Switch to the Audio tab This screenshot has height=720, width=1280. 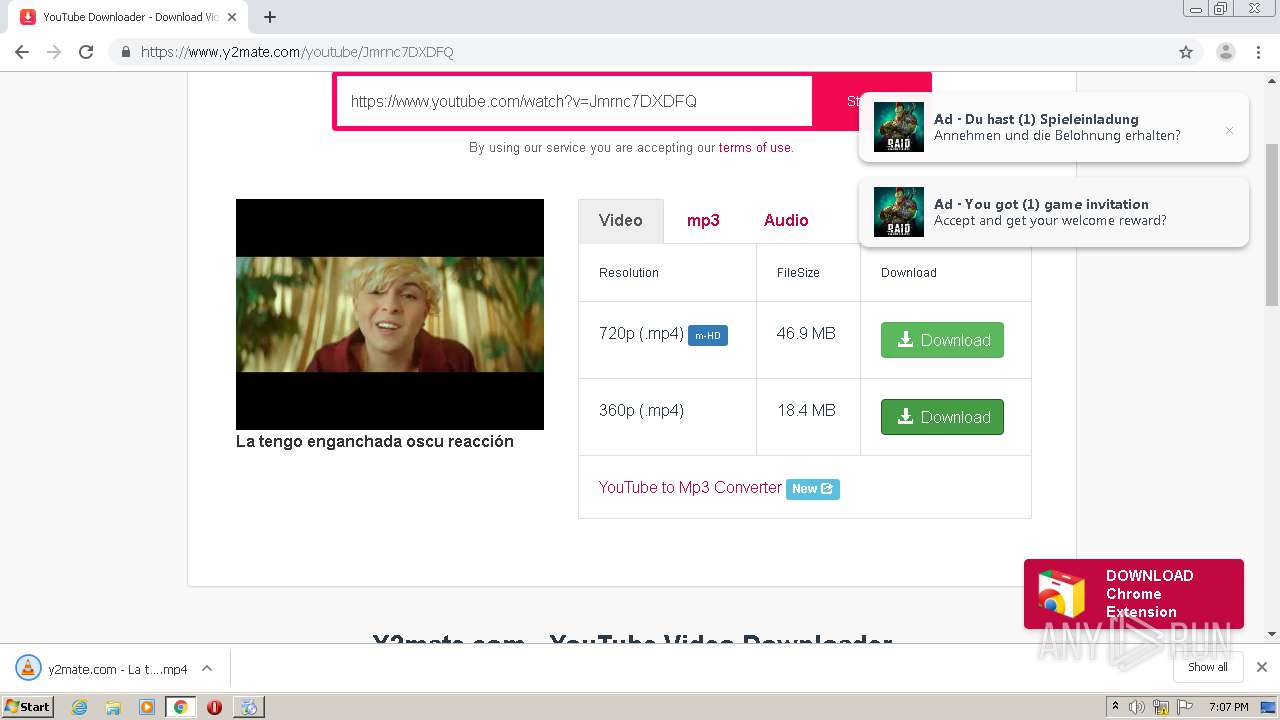(x=786, y=220)
